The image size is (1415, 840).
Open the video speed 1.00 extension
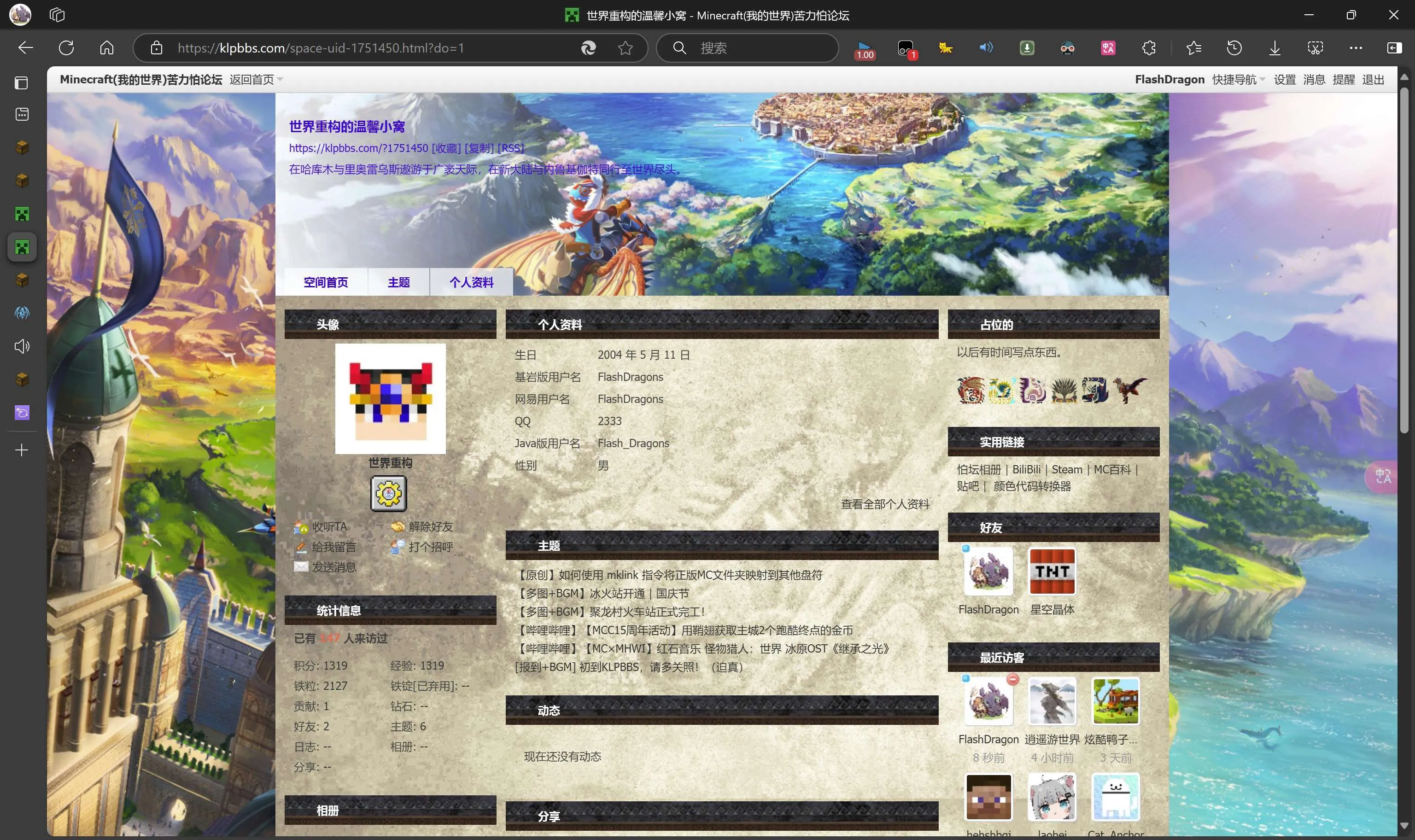coord(864,50)
